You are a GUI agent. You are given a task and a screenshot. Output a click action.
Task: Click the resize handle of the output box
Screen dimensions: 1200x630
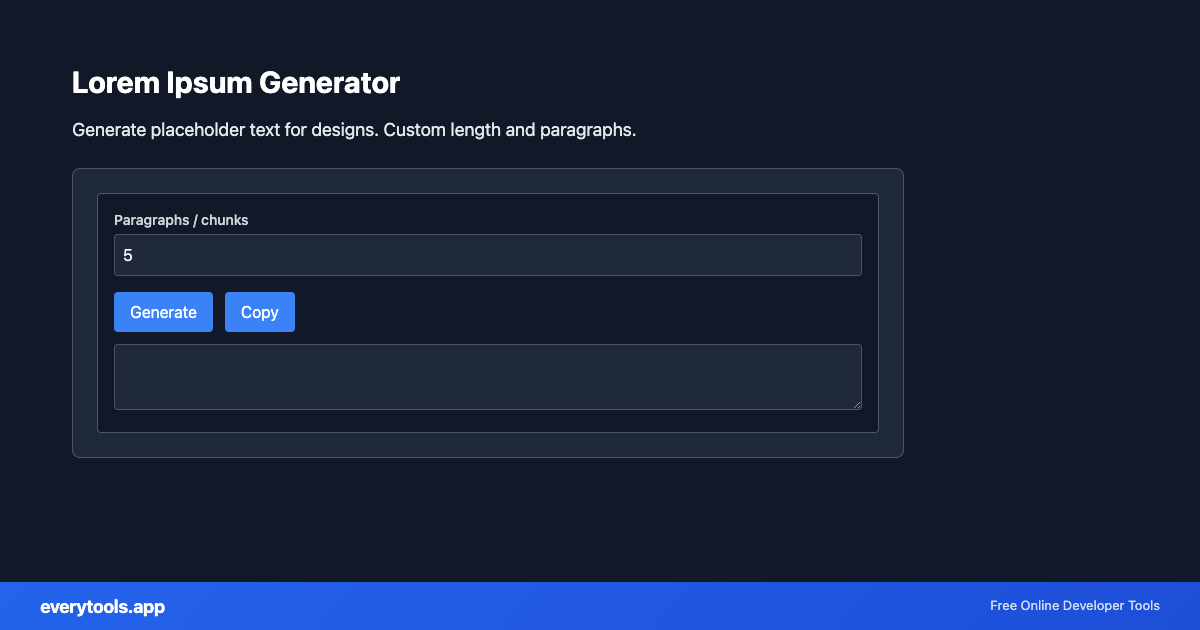(856, 403)
